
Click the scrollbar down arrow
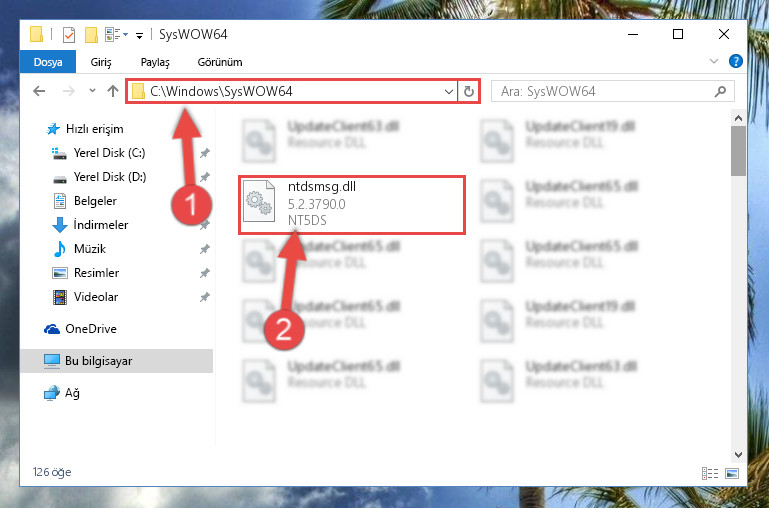click(738, 455)
